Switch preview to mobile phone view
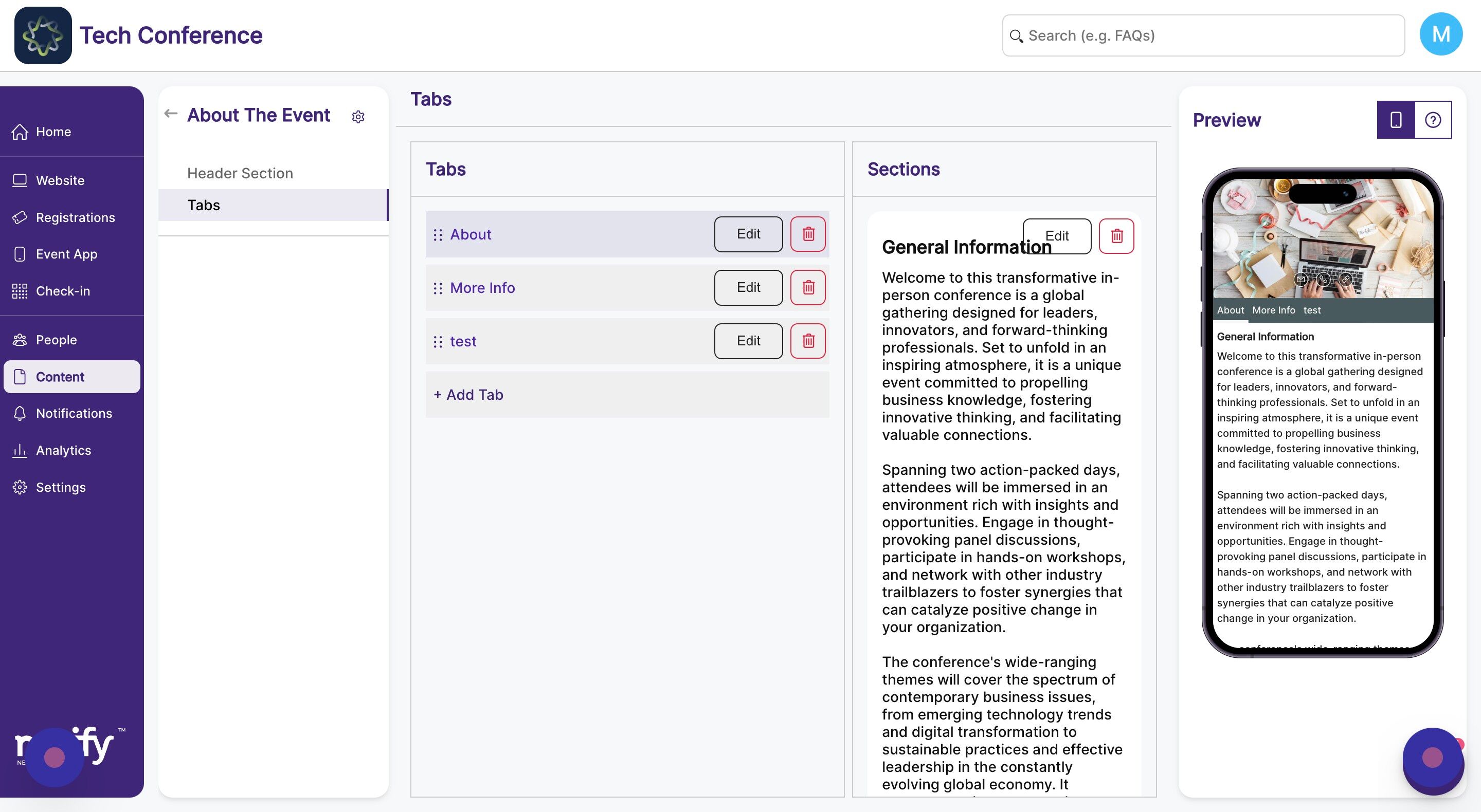 (1395, 120)
